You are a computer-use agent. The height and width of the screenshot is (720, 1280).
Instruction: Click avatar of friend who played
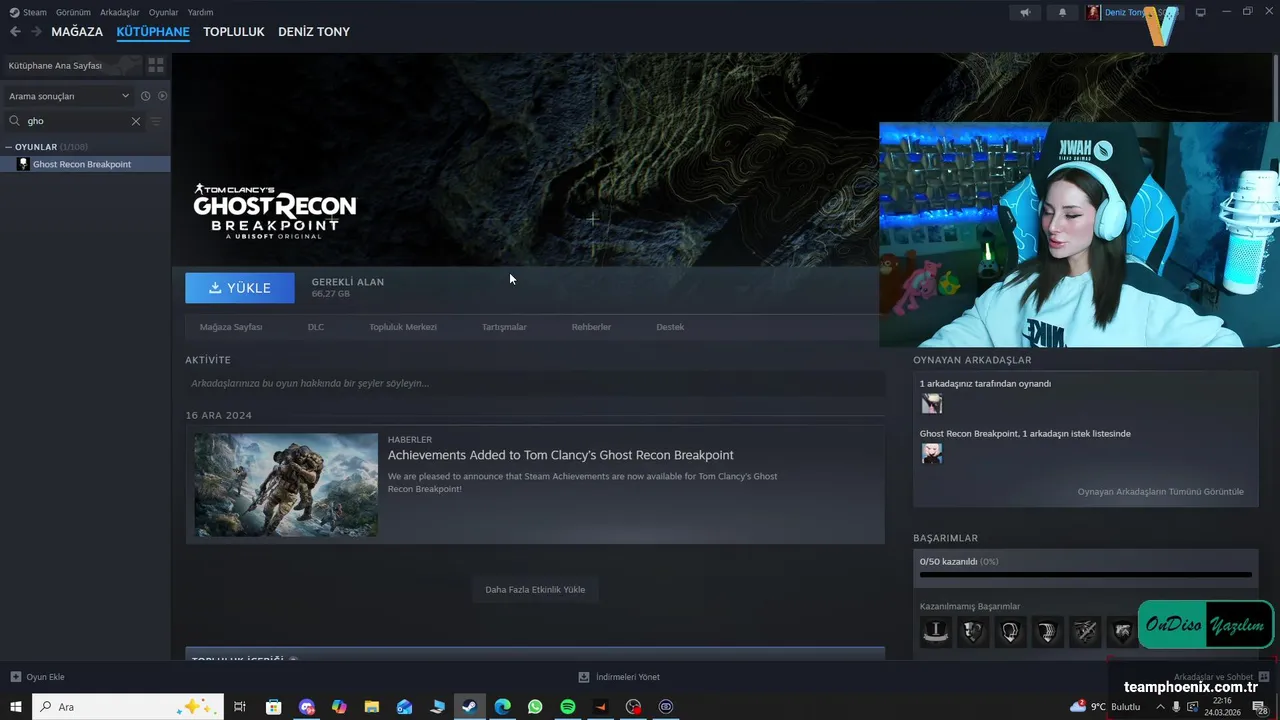[x=932, y=404]
